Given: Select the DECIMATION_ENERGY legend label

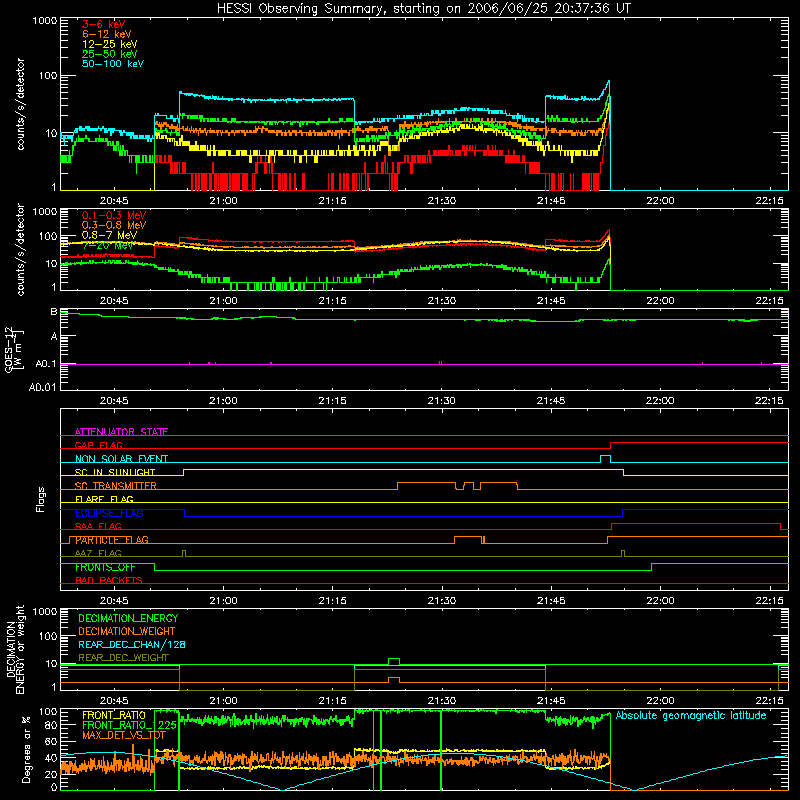Looking at the screenshot, I should (128, 618).
